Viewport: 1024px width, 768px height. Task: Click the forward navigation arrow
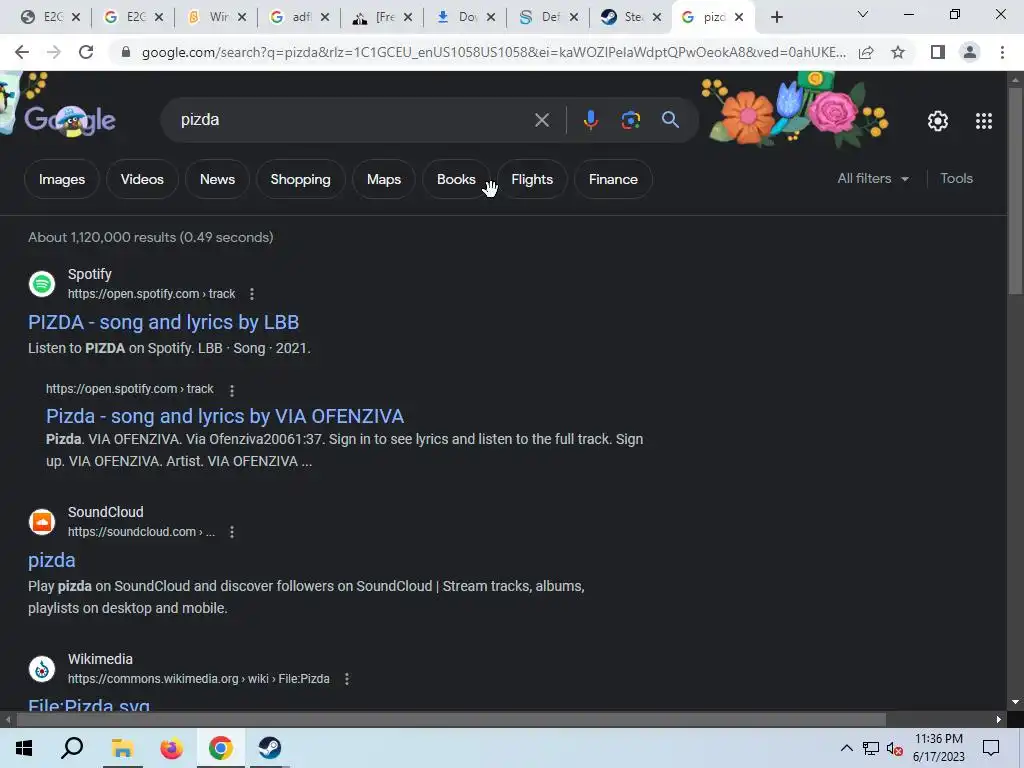[x=54, y=52]
